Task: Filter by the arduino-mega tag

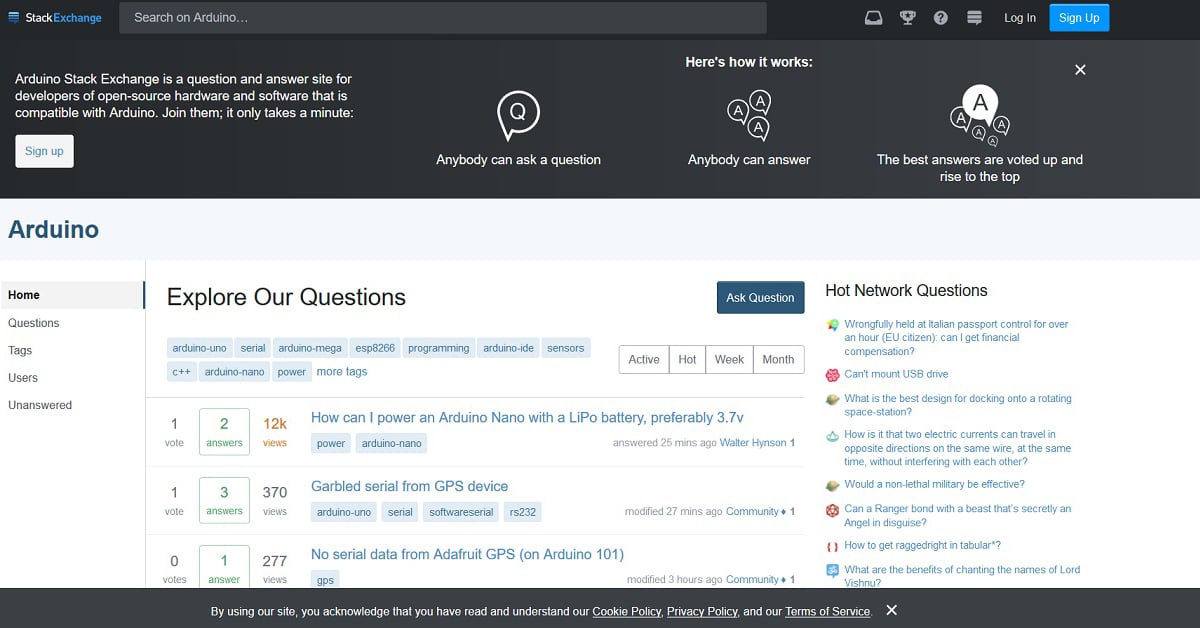Action: (310, 348)
